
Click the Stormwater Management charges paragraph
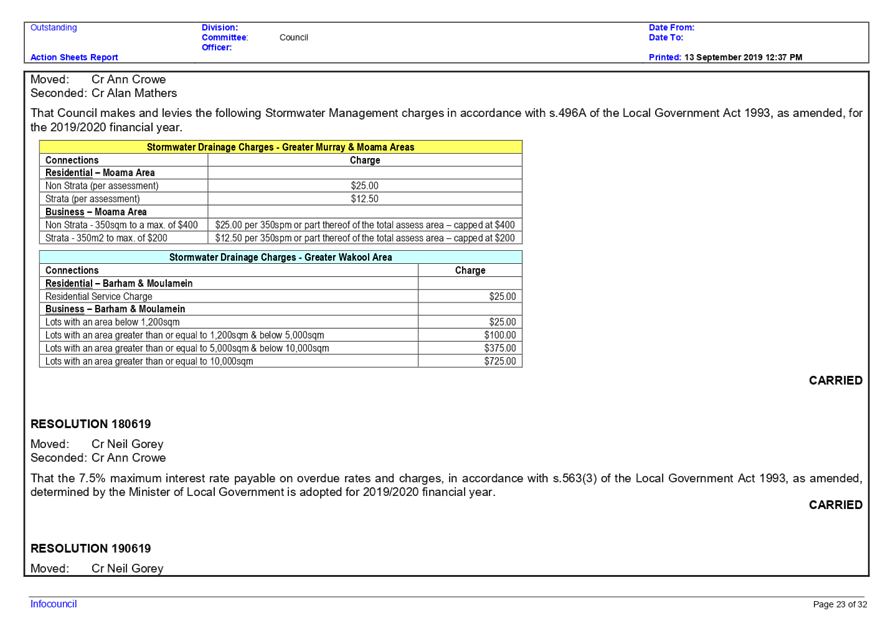[446, 120]
